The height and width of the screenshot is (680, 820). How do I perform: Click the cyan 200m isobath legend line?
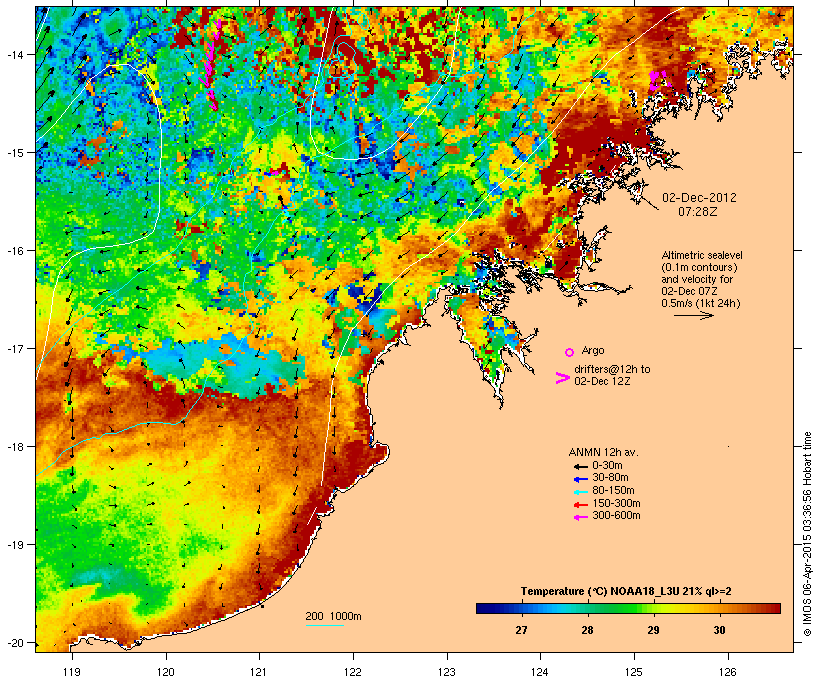point(325,625)
